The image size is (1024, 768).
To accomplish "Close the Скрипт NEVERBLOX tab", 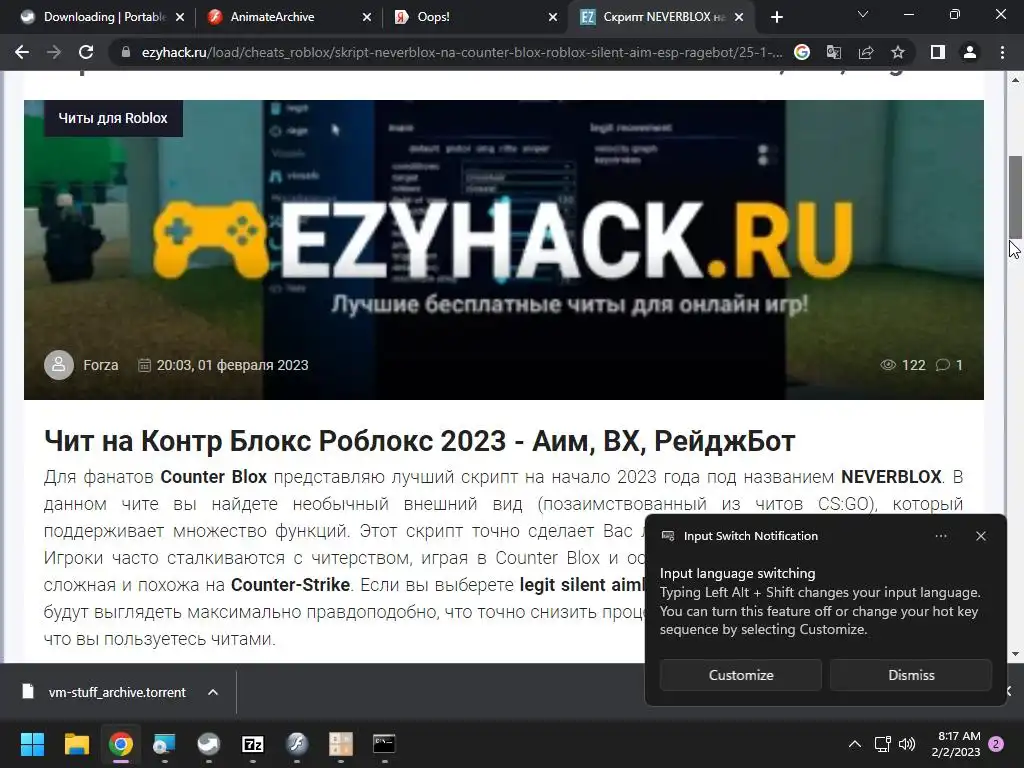I will point(739,17).
